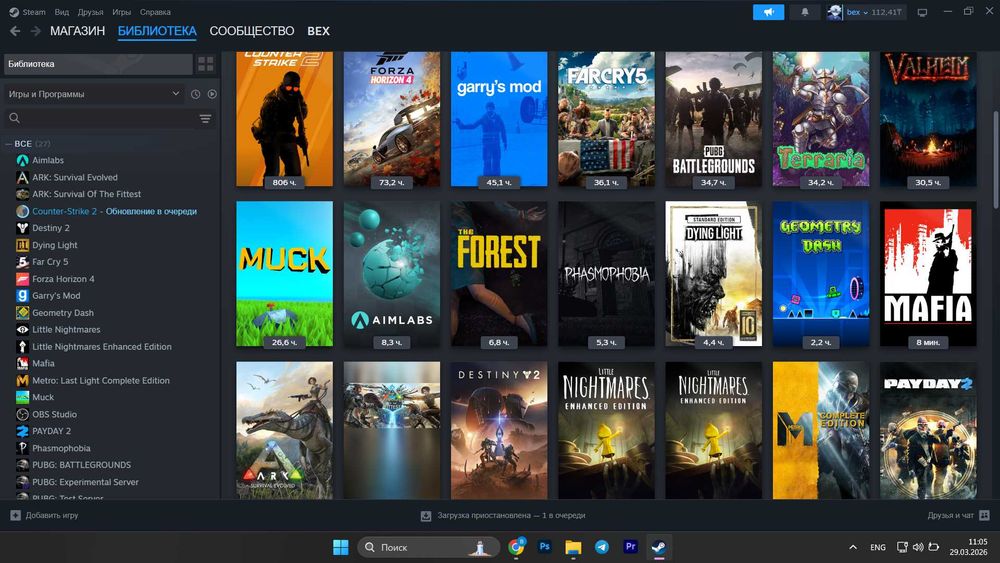This screenshot has height=563, width=1000.
Task: Open Друзья и чат
Action: pyautogui.click(x=958, y=515)
